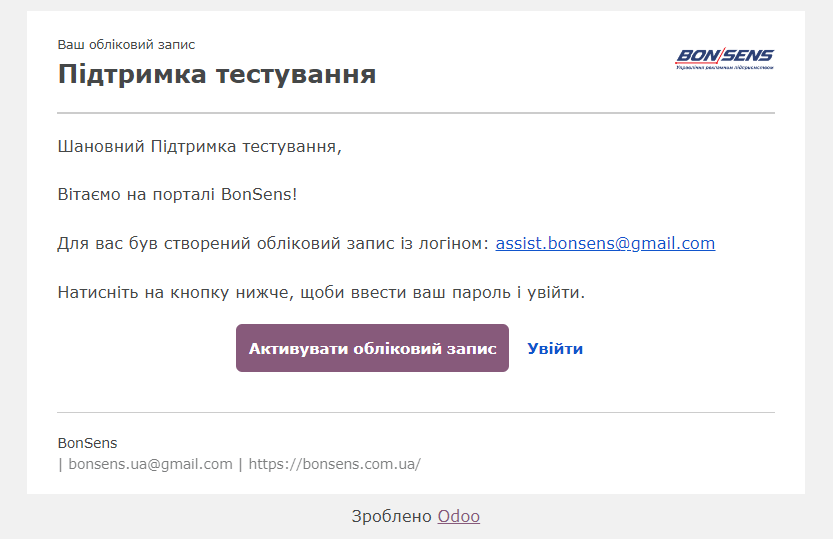Open the Увійти login link

555,349
